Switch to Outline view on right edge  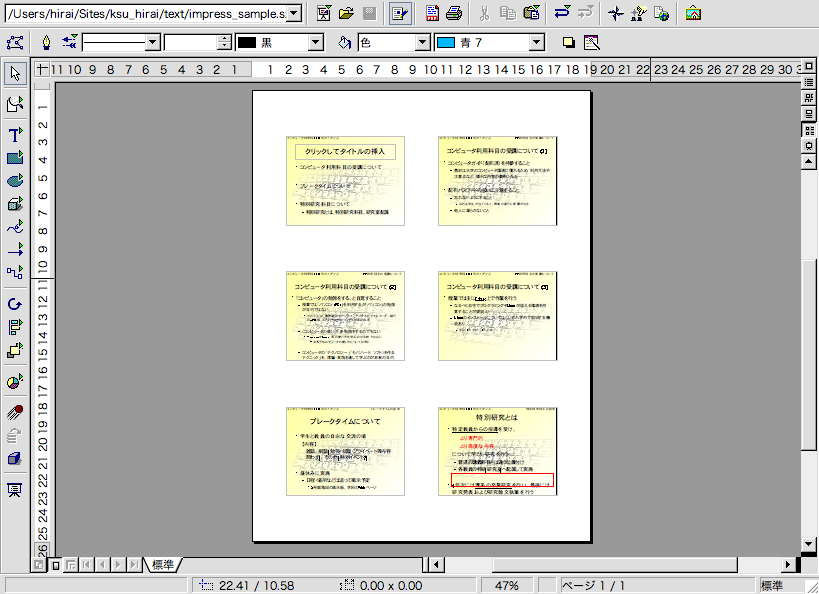coord(809,82)
